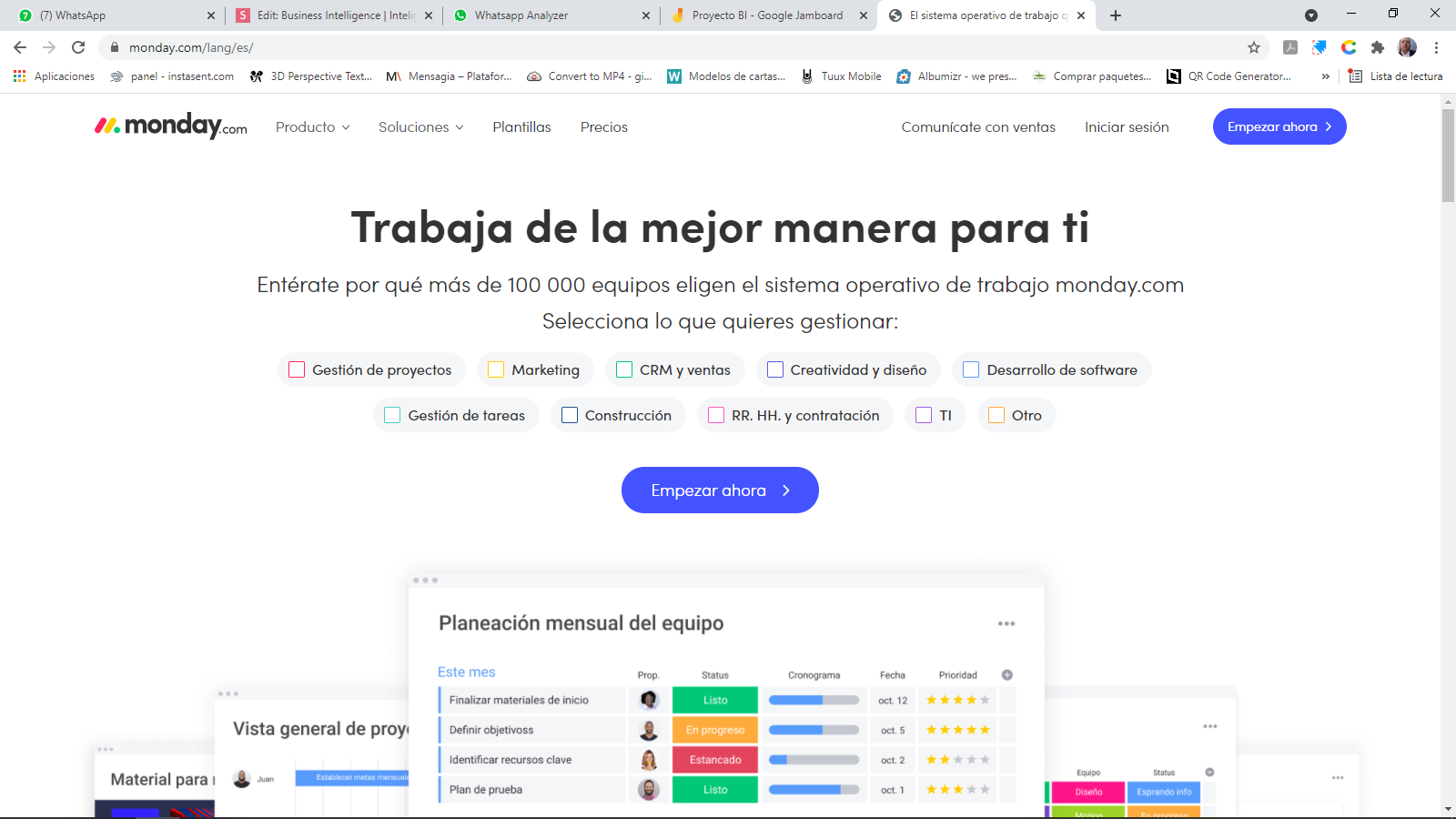Image resolution: width=1456 pixels, height=819 pixels.
Task: Open the Extensions puzzle icon
Action: pyautogui.click(x=1378, y=47)
